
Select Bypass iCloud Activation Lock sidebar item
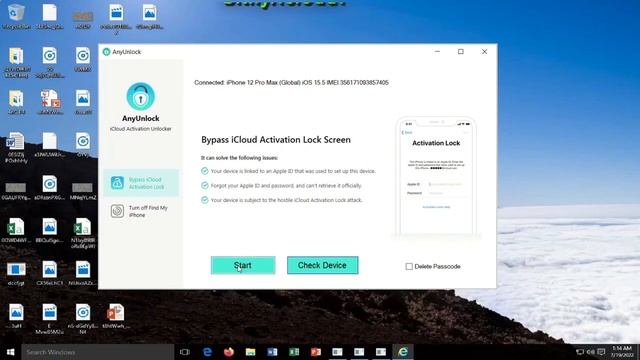point(141,183)
